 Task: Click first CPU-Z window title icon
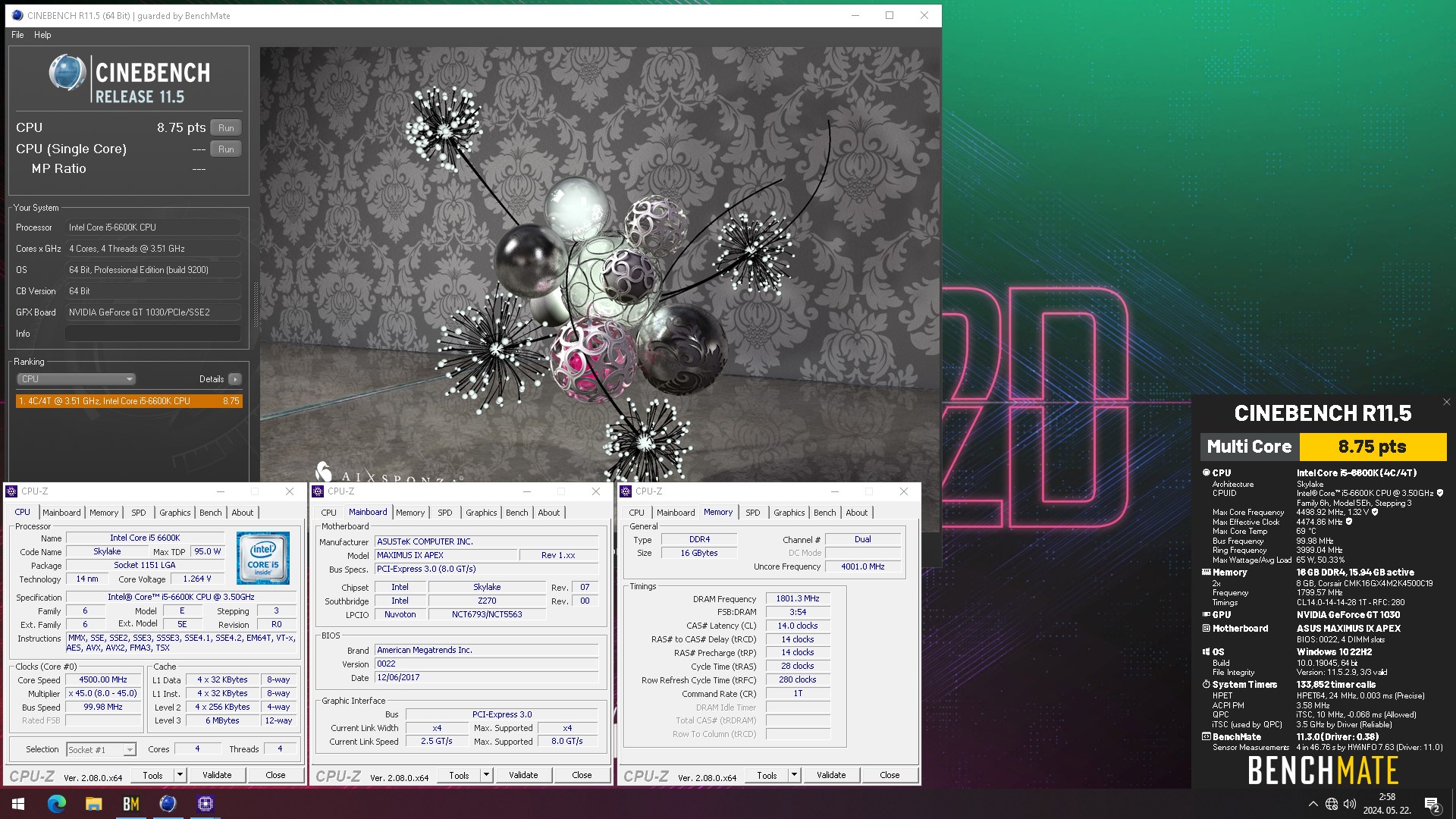11,491
